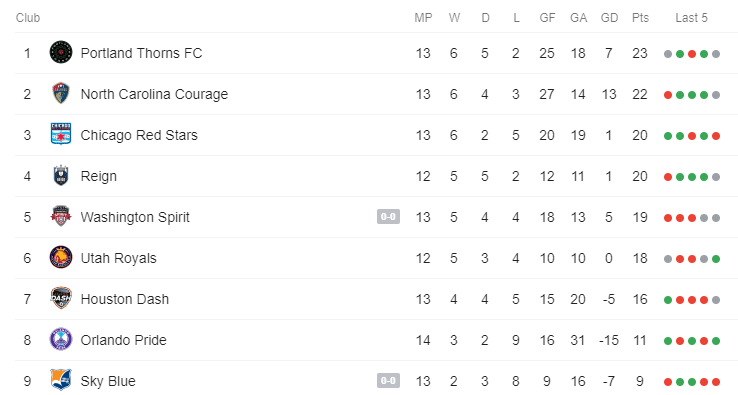Click Portland Thorns' red loss dot in Last 5
The width and height of the screenshot is (738, 395).
click(692, 54)
